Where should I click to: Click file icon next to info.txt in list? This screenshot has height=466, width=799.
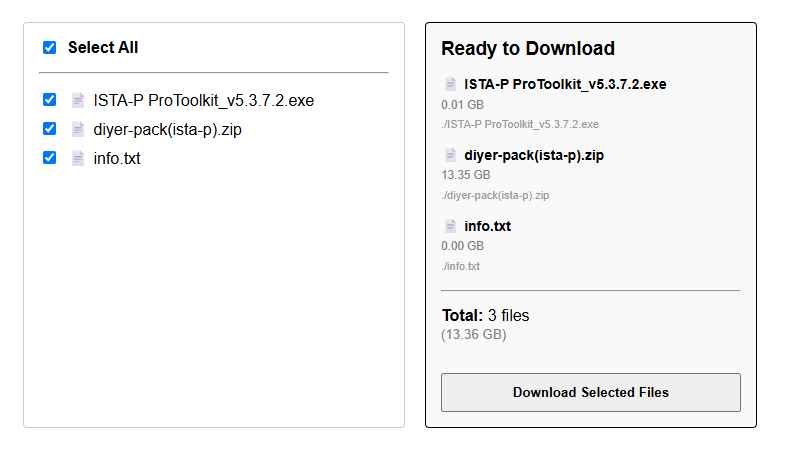point(77,158)
